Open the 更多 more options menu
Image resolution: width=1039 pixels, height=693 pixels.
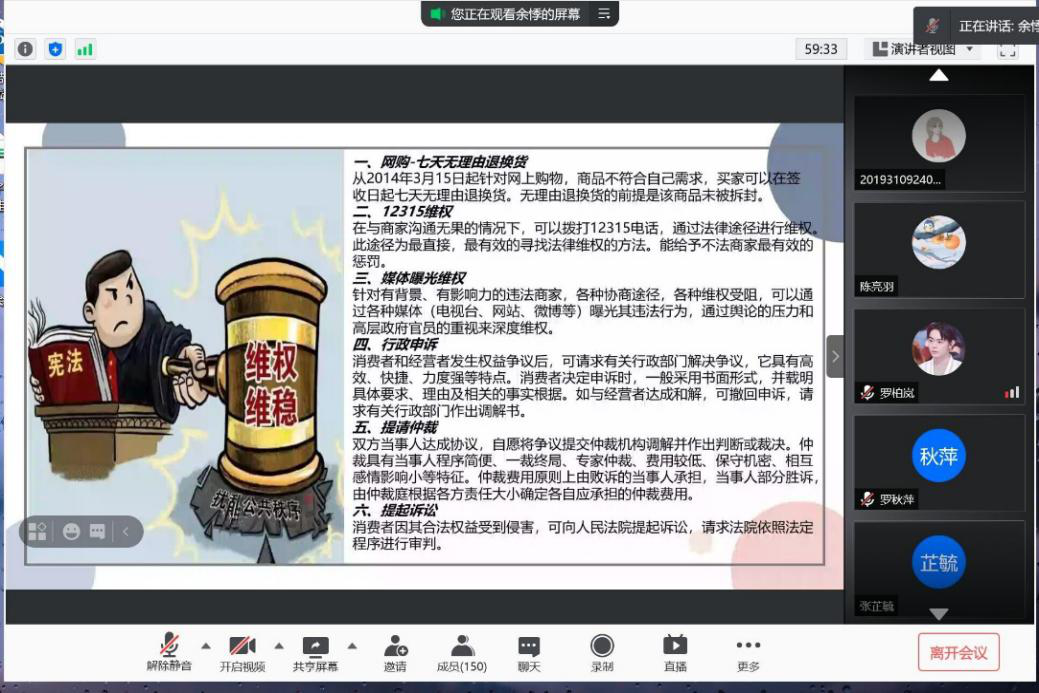(748, 651)
